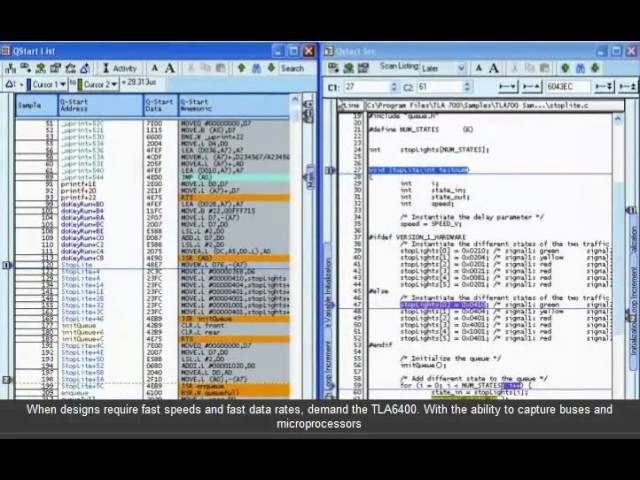Click source line initQueue();

(423, 365)
